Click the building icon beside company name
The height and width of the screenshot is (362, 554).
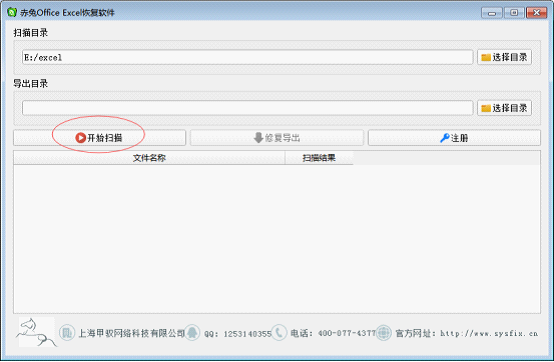[x=67, y=333]
